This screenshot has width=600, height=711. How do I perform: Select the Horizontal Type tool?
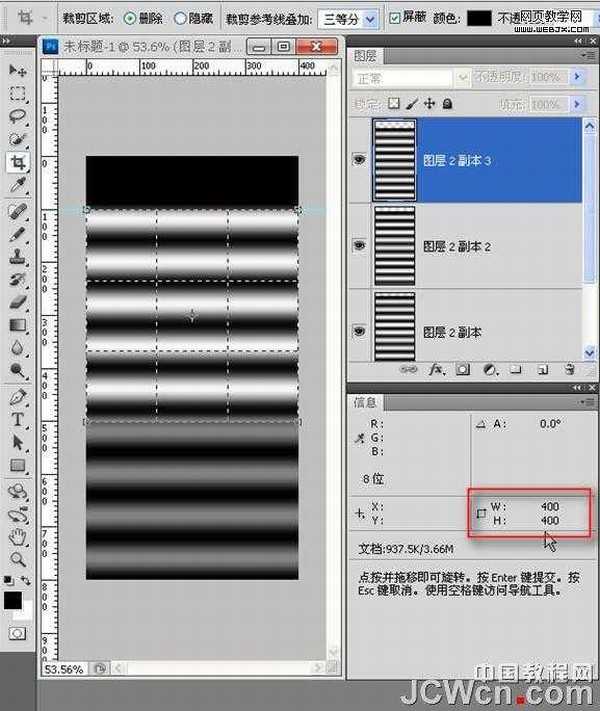(x=18, y=419)
